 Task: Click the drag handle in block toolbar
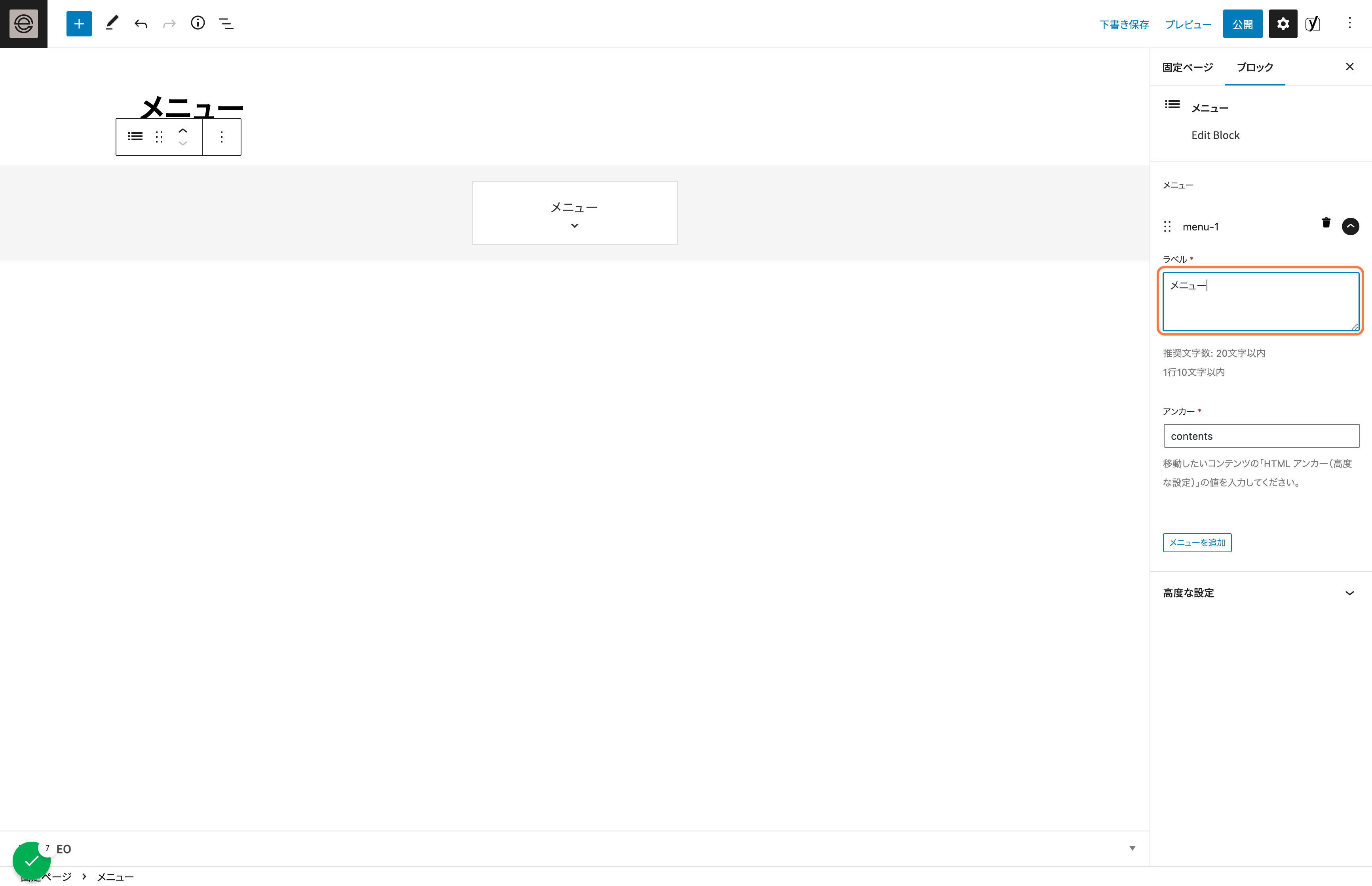coord(160,136)
